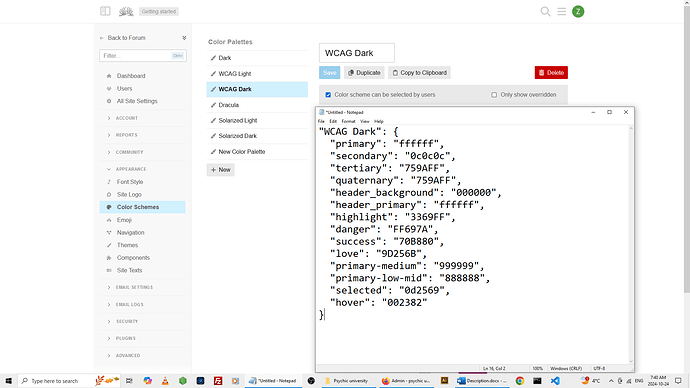Switch to Admin Firefox window in taskbar
Screen dimensions: 690x388
(406, 381)
